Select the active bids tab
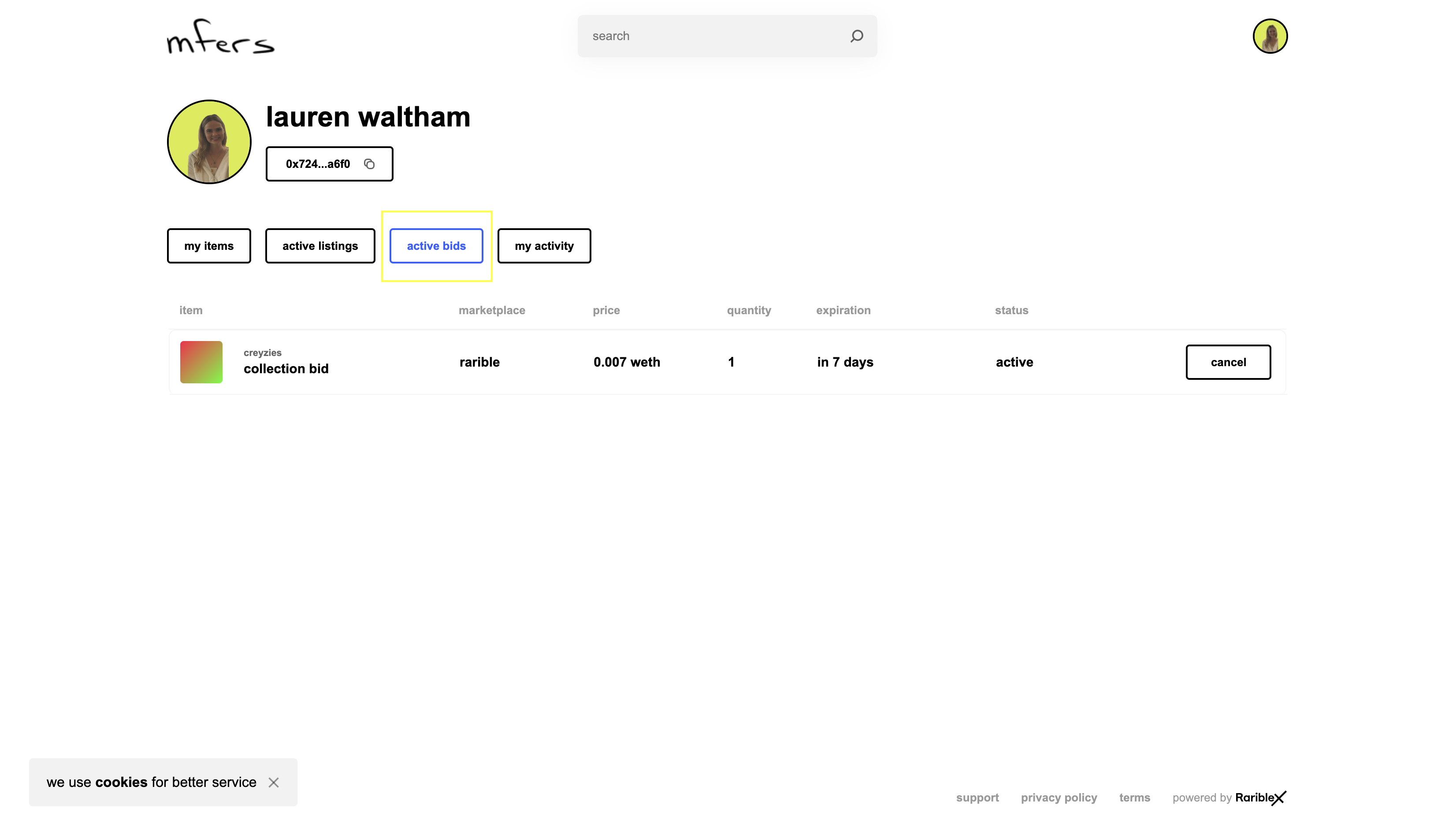Viewport: 1456px width, 831px height. [x=436, y=246]
